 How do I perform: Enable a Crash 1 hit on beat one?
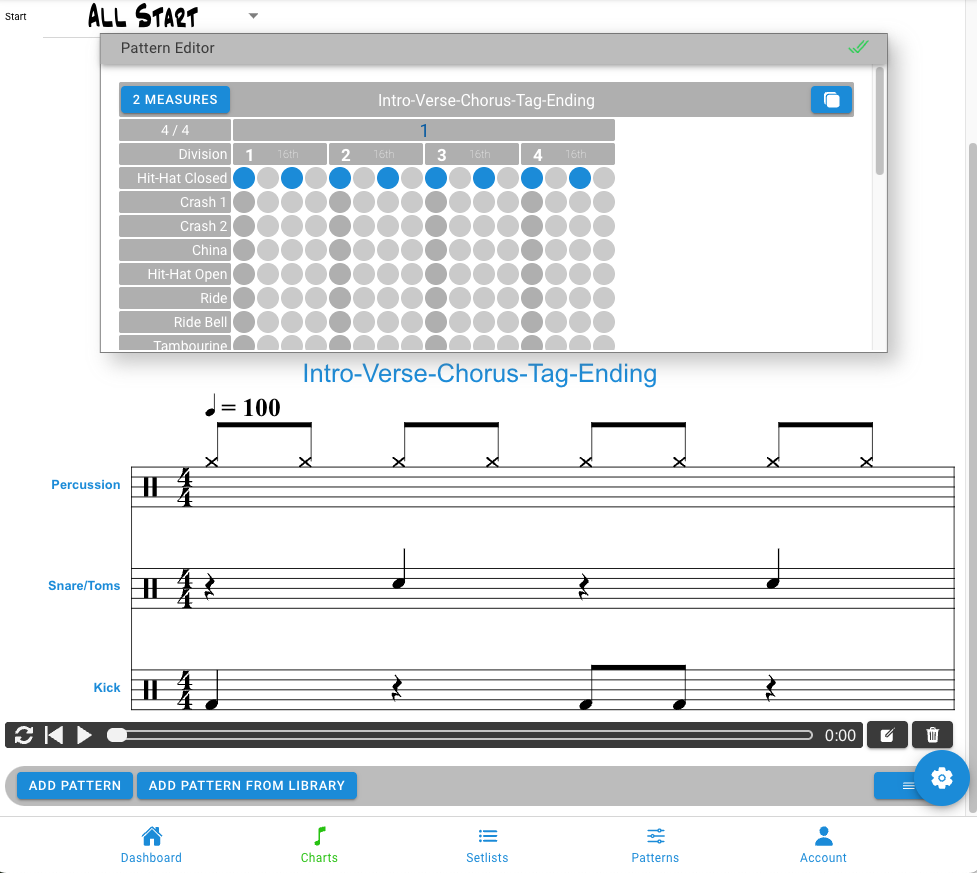[x=244, y=202]
